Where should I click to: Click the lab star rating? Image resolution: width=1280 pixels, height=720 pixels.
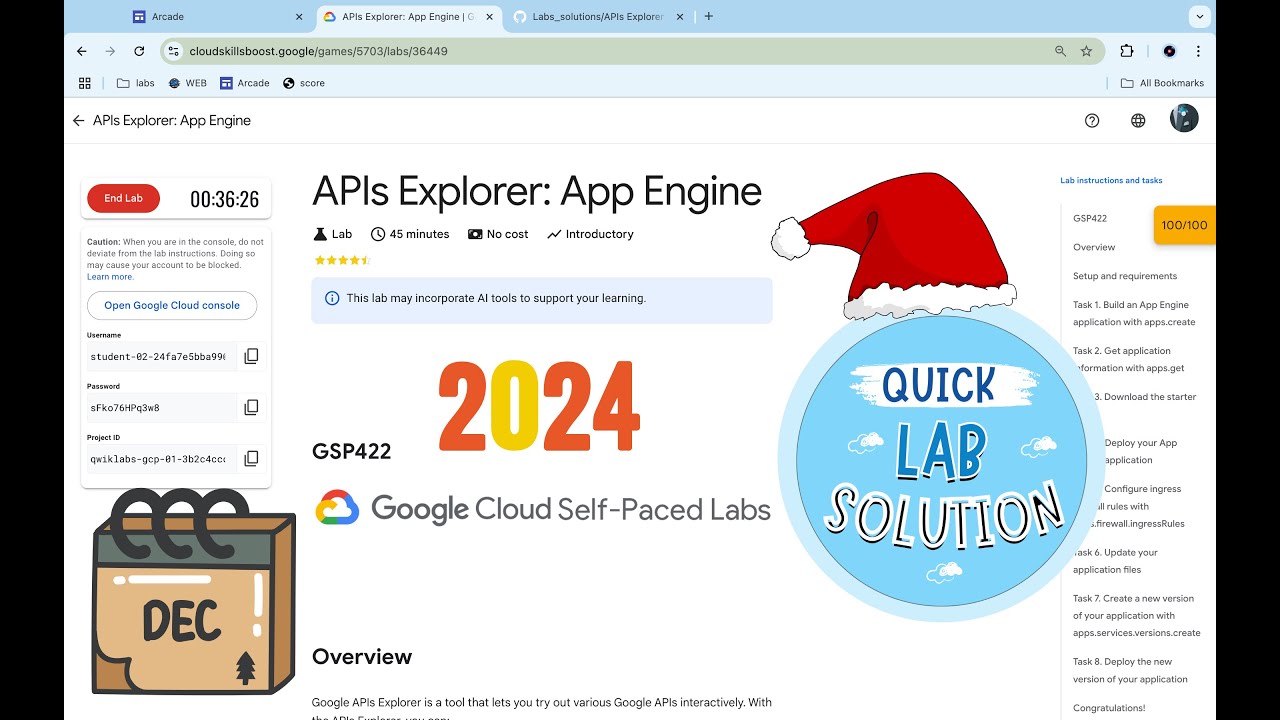coord(342,260)
